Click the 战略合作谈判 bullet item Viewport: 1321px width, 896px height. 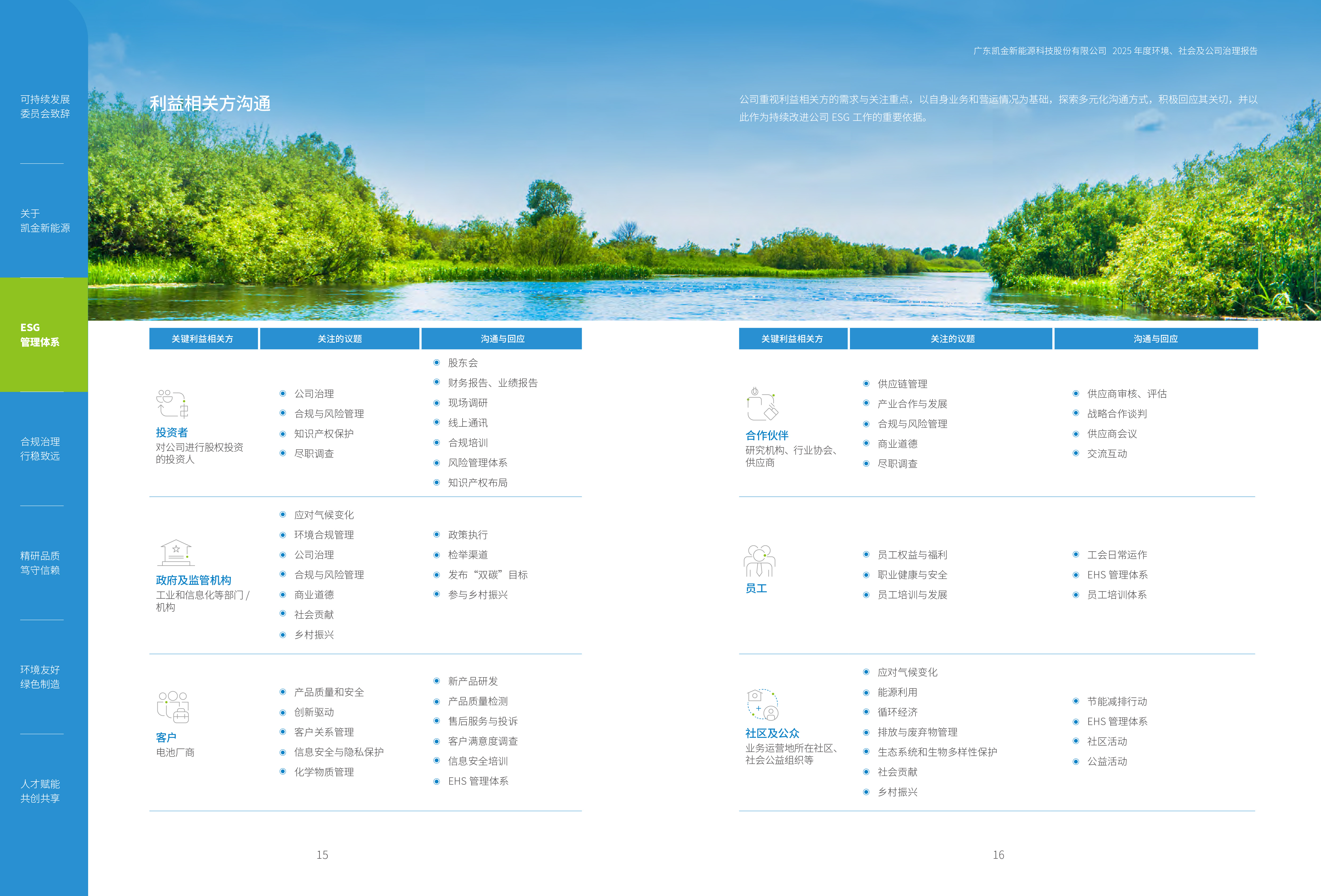[1117, 414]
